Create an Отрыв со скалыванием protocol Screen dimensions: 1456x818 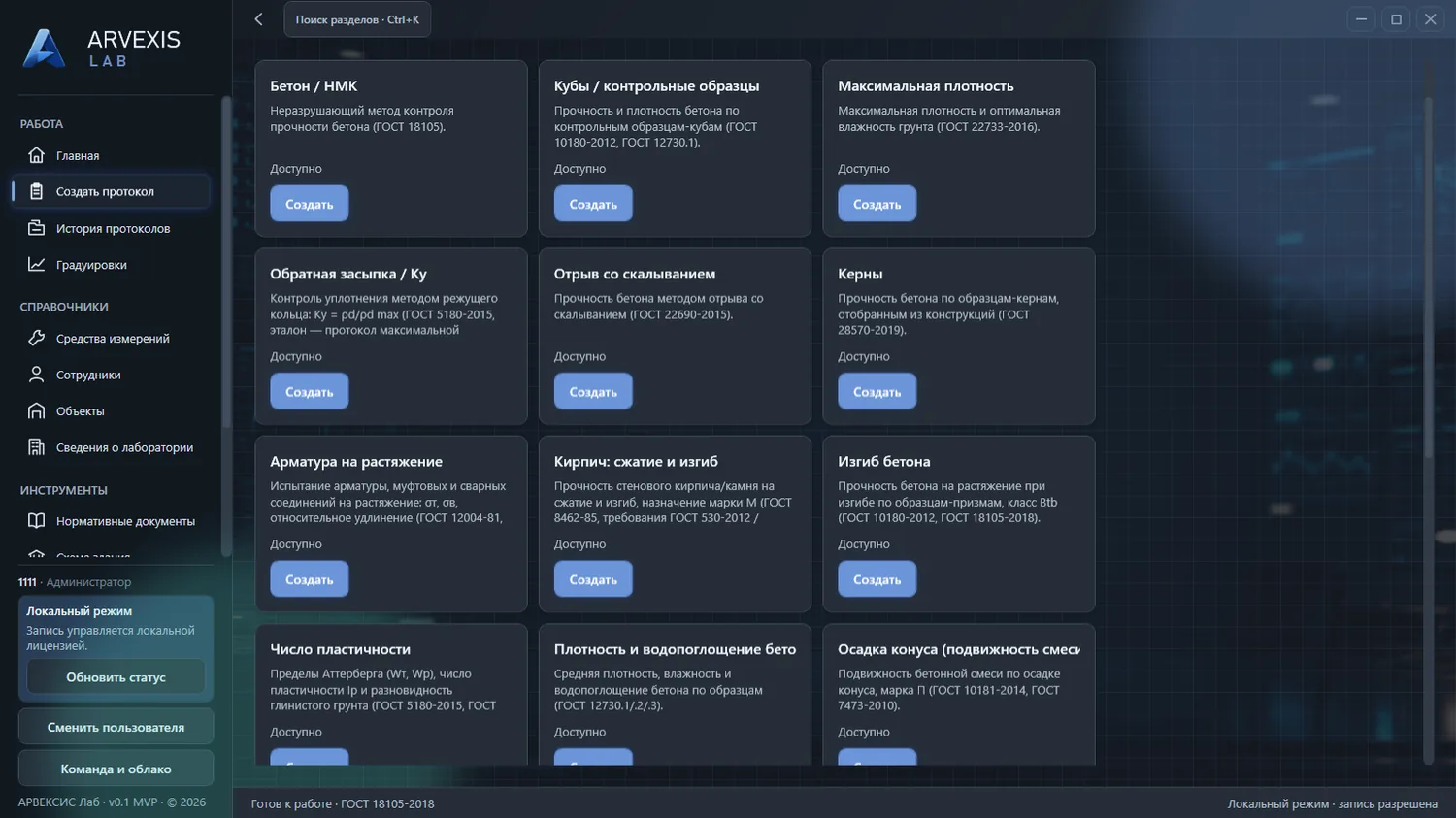(x=593, y=391)
